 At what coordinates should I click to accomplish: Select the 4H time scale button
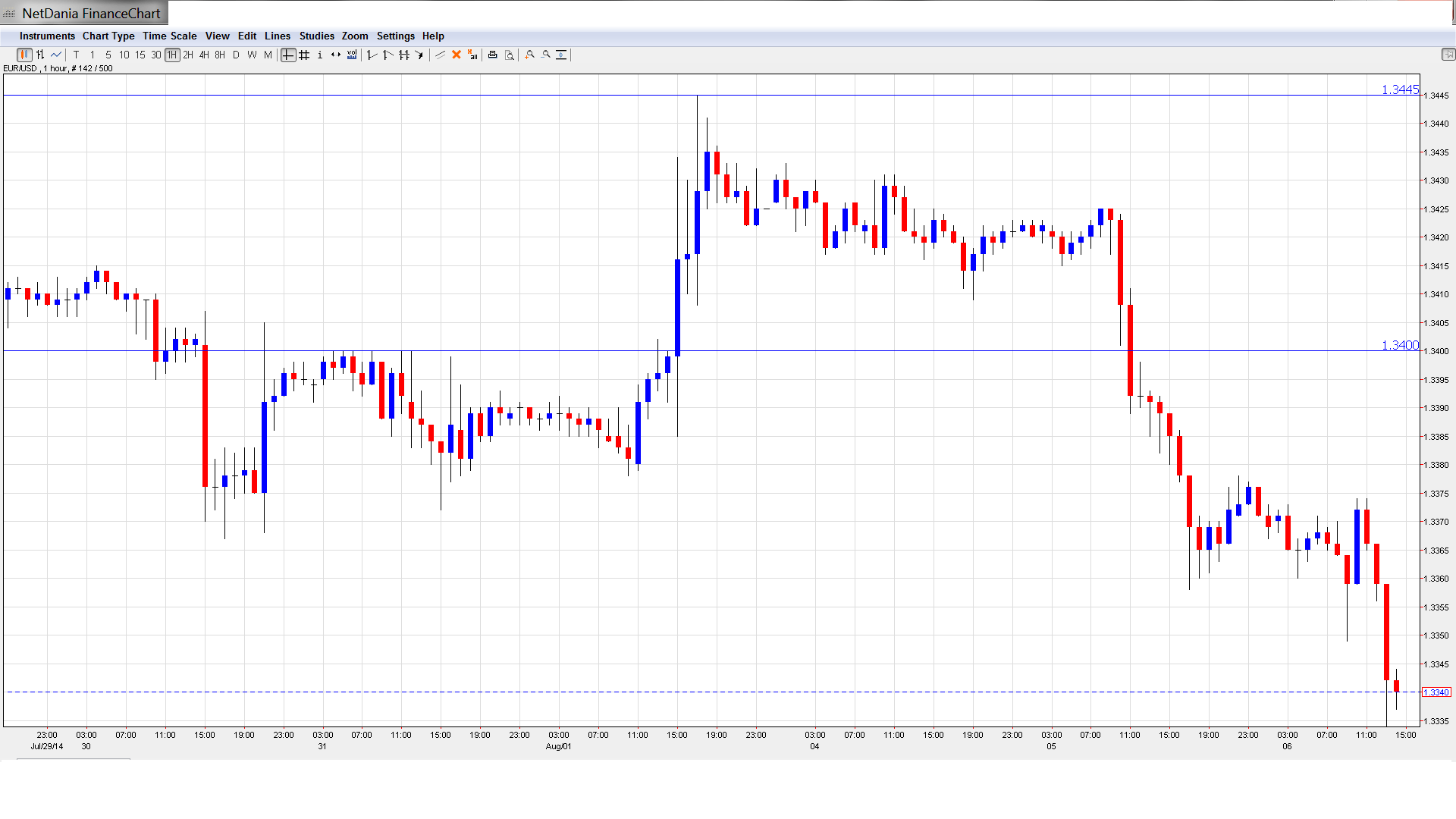204,55
